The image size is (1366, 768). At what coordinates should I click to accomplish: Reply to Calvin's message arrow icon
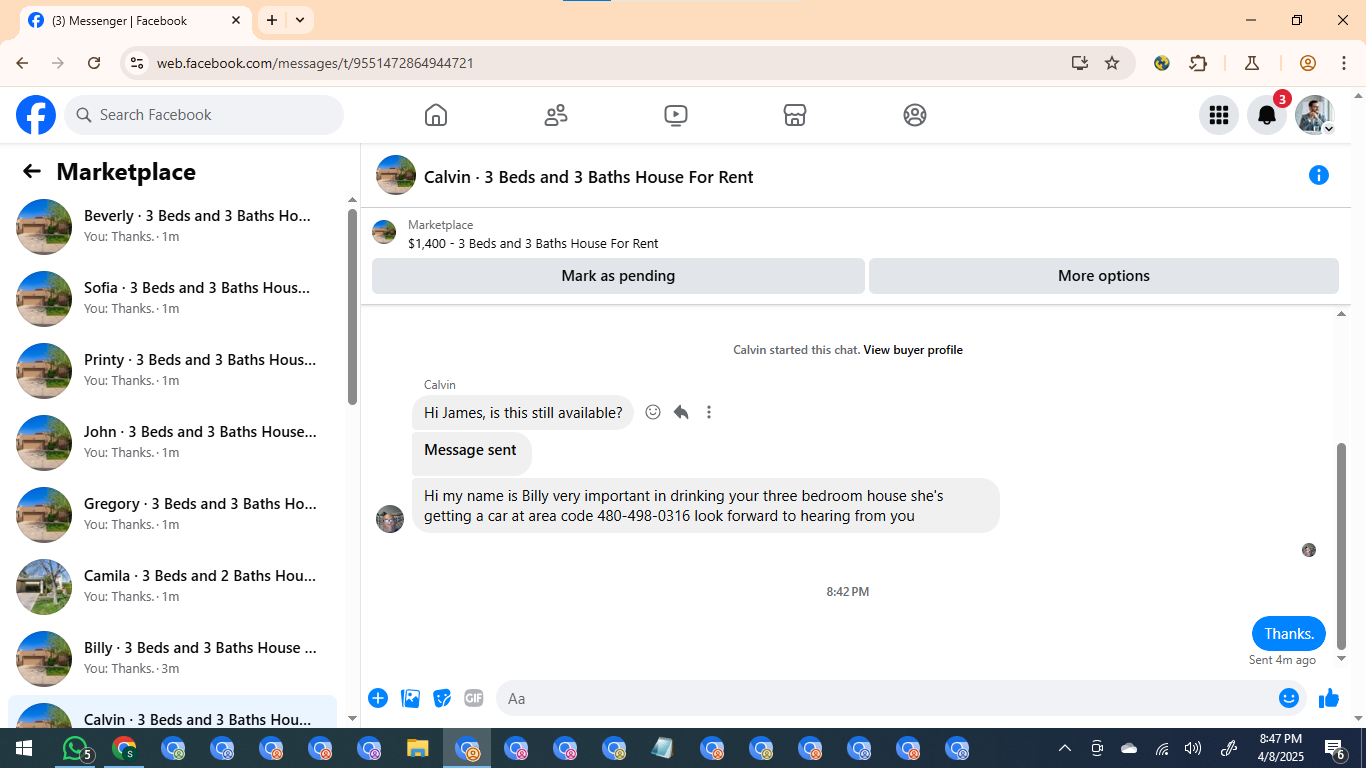(681, 412)
